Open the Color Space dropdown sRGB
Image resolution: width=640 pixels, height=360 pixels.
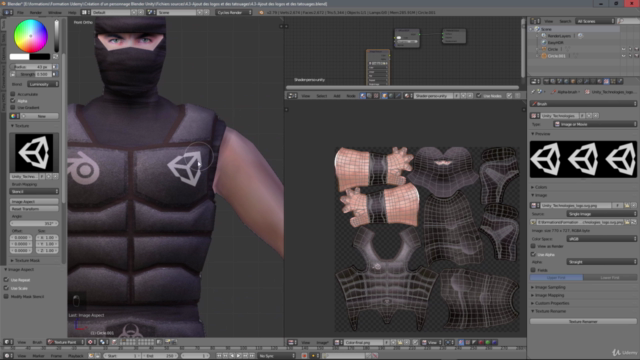point(602,239)
